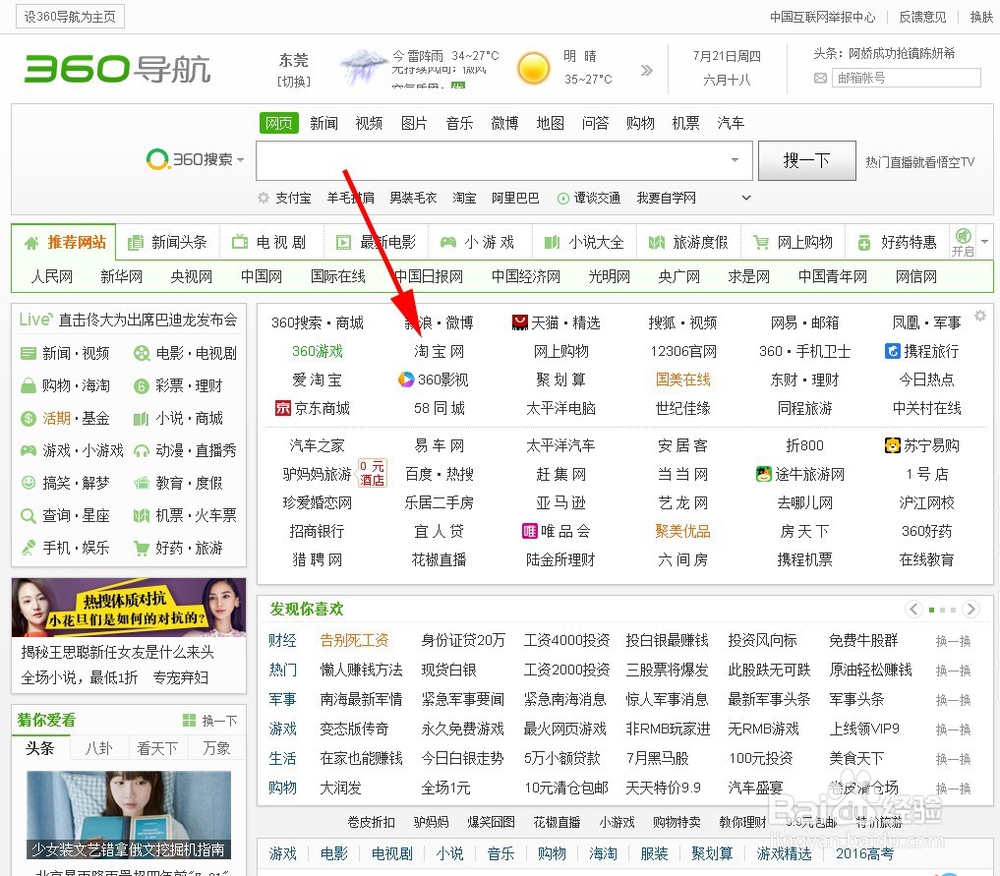Viewport: 1000px width, 876px height.
Task: Click the 搜一下 search button
Action: tap(807, 161)
